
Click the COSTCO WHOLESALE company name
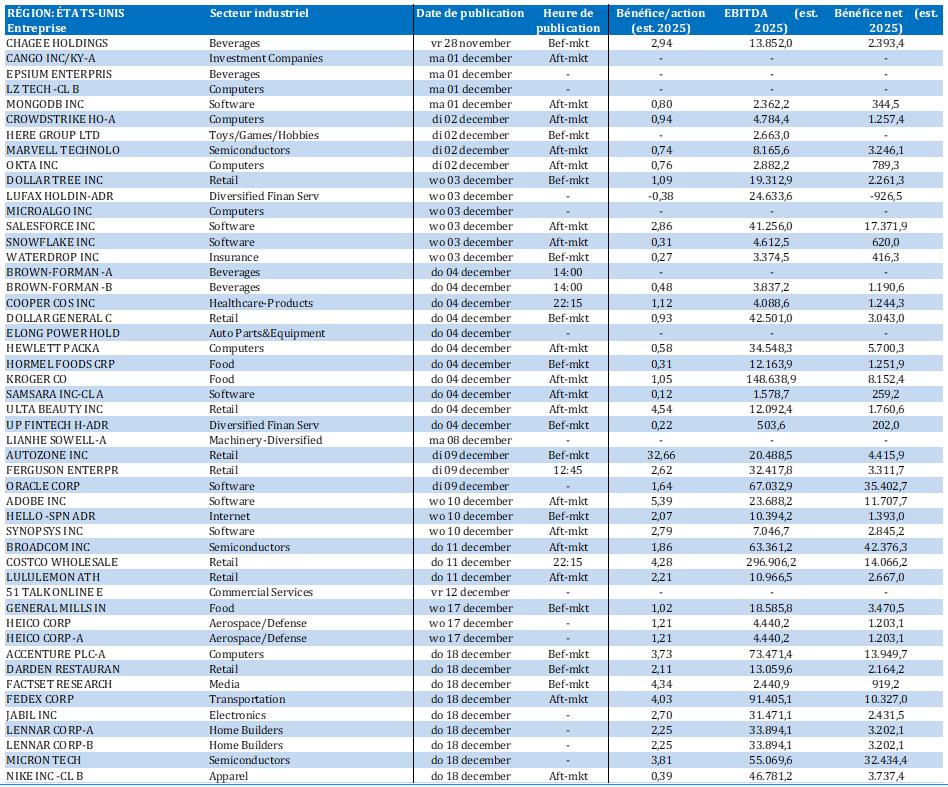(x=62, y=562)
